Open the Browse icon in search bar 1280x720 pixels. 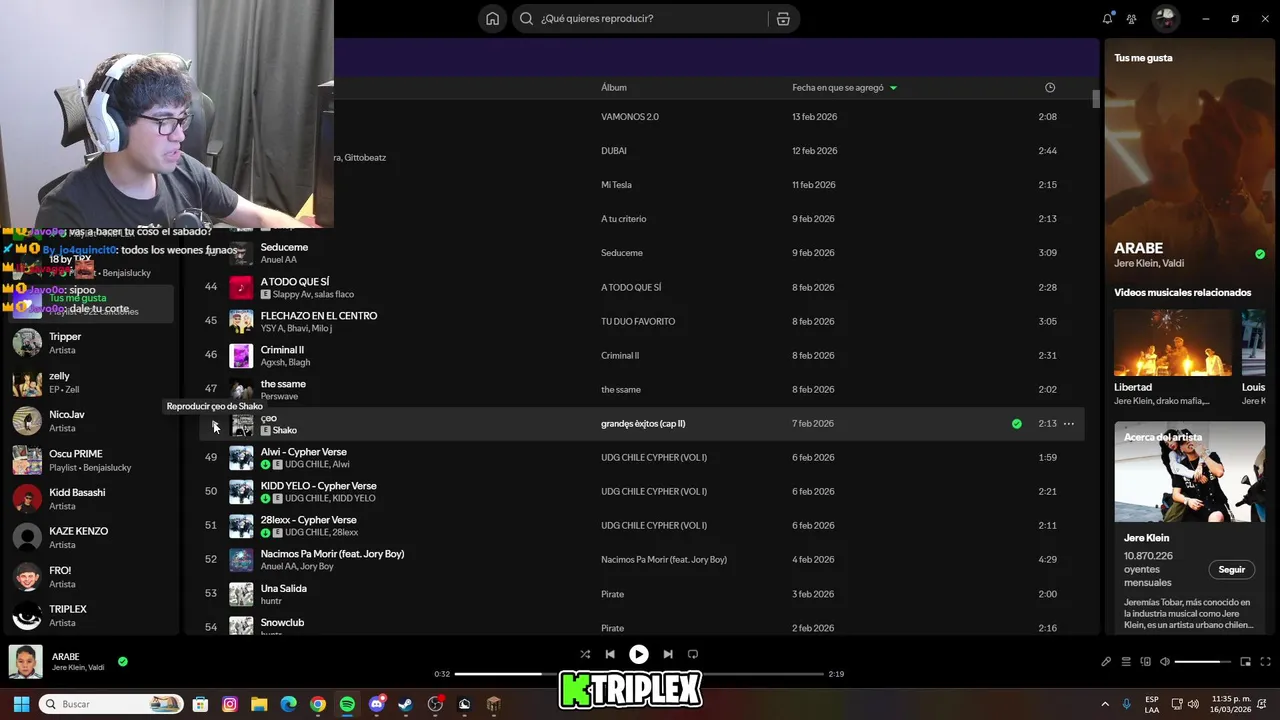783,19
